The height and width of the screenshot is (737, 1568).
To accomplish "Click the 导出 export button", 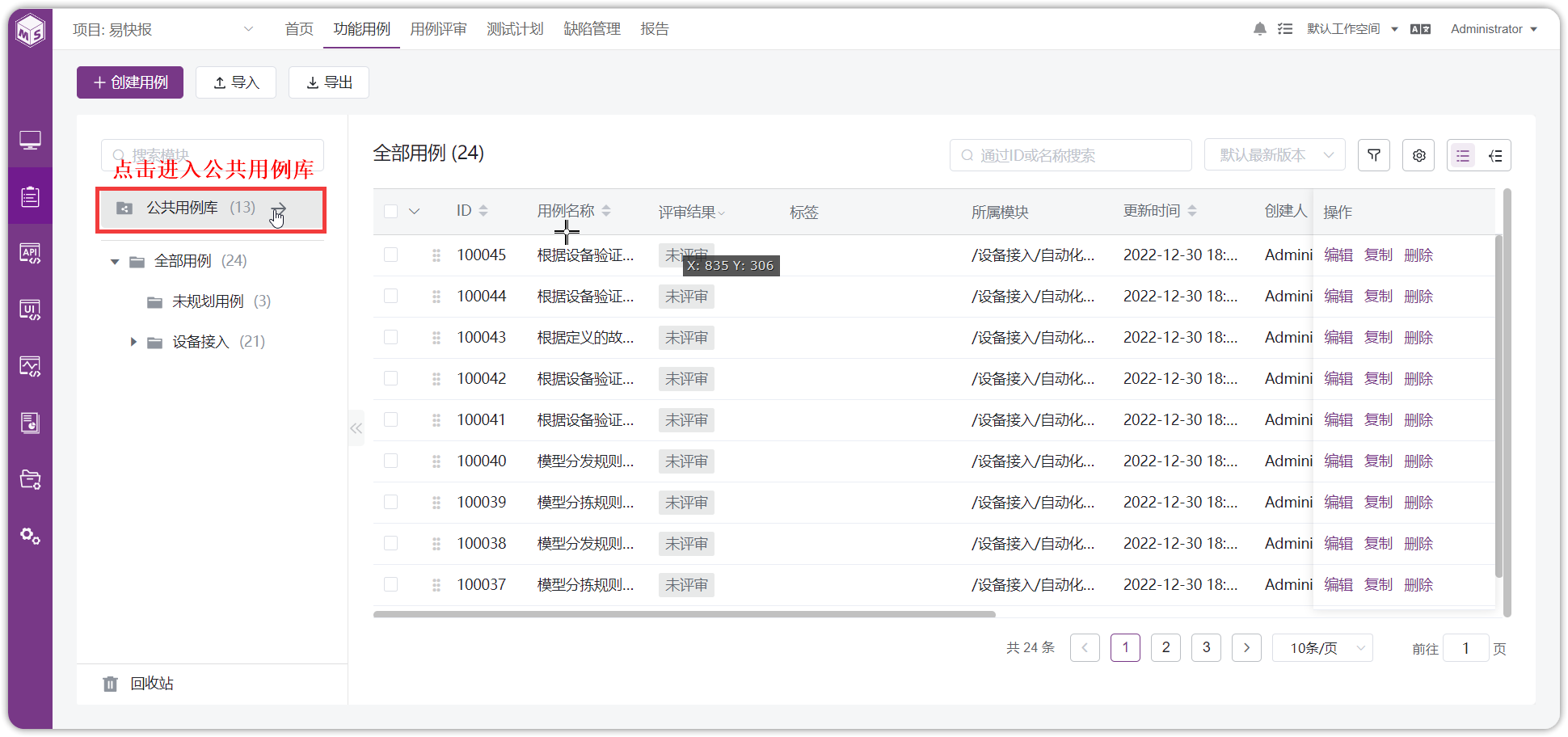I will pyautogui.click(x=329, y=82).
